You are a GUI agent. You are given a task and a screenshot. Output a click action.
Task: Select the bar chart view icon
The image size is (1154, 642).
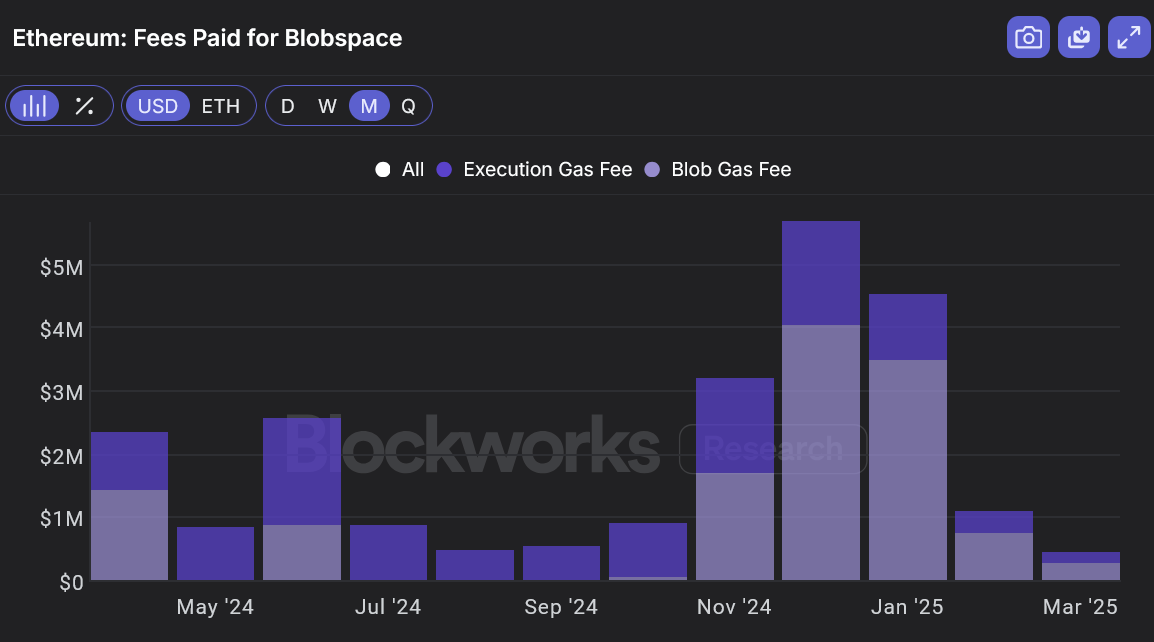(35, 106)
